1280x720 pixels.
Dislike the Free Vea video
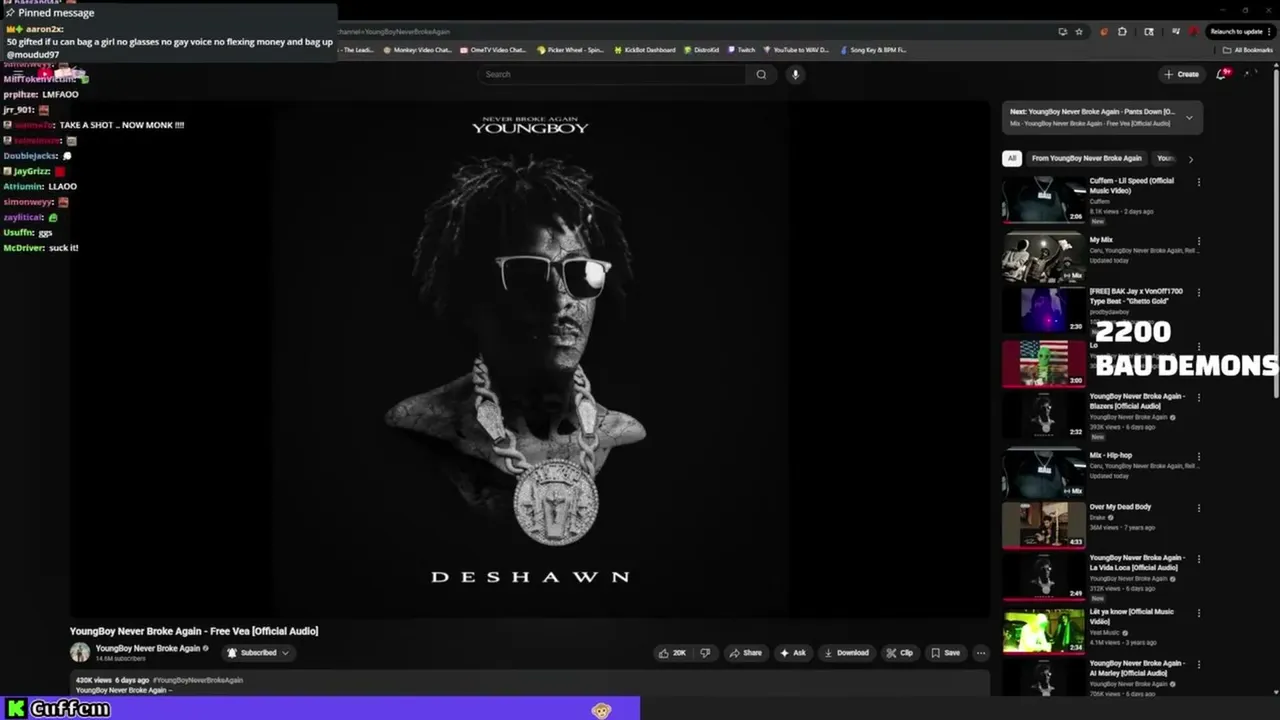point(705,653)
